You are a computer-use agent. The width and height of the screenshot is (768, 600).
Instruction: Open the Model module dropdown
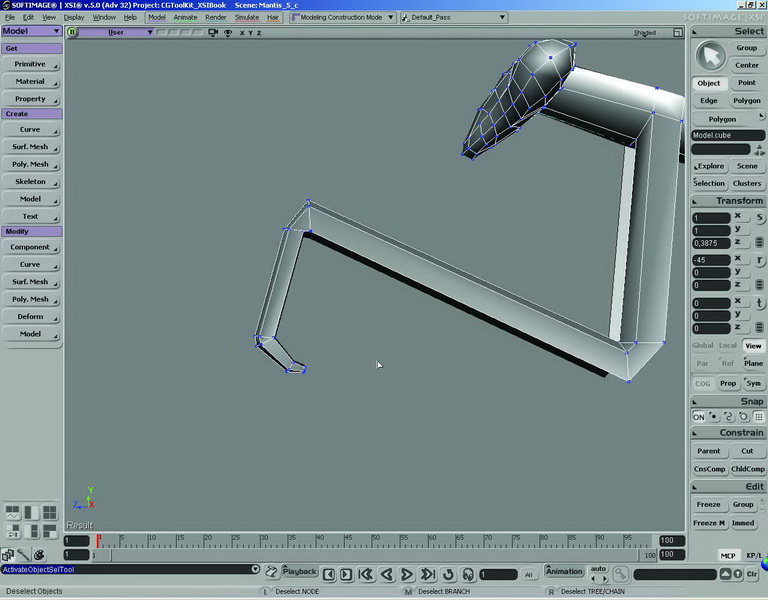31,31
